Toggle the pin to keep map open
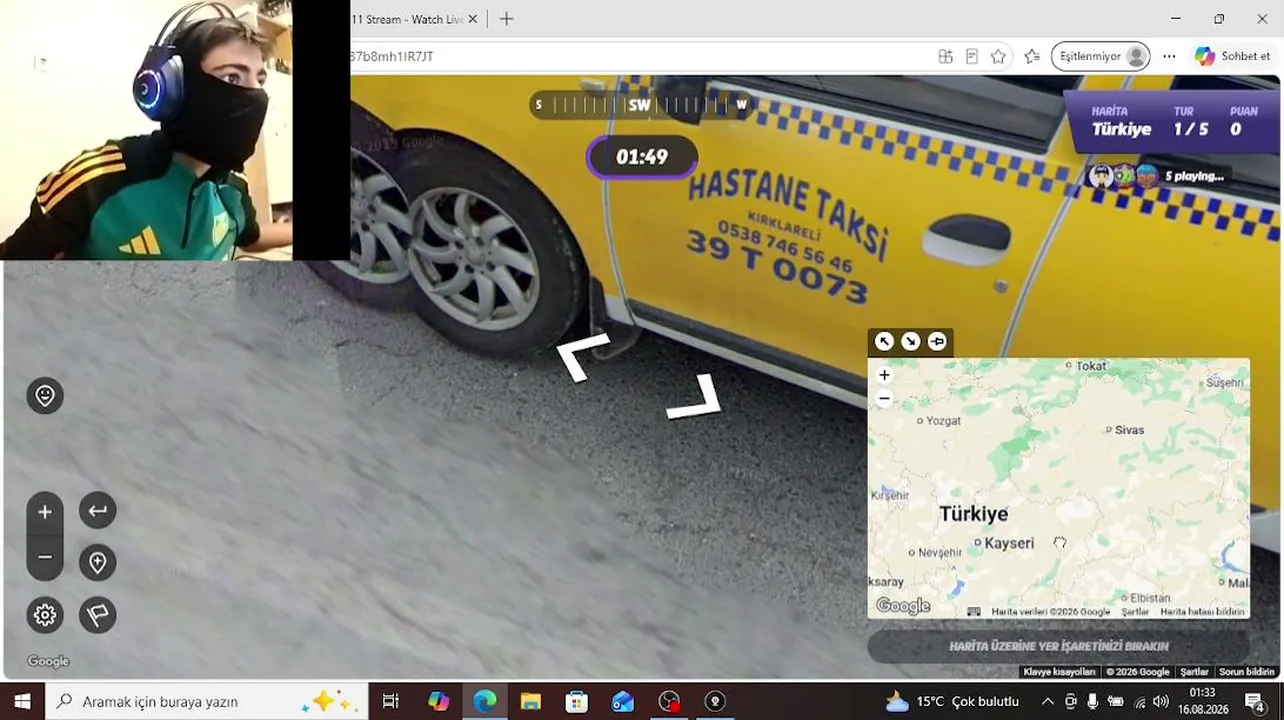 coord(937,342)
